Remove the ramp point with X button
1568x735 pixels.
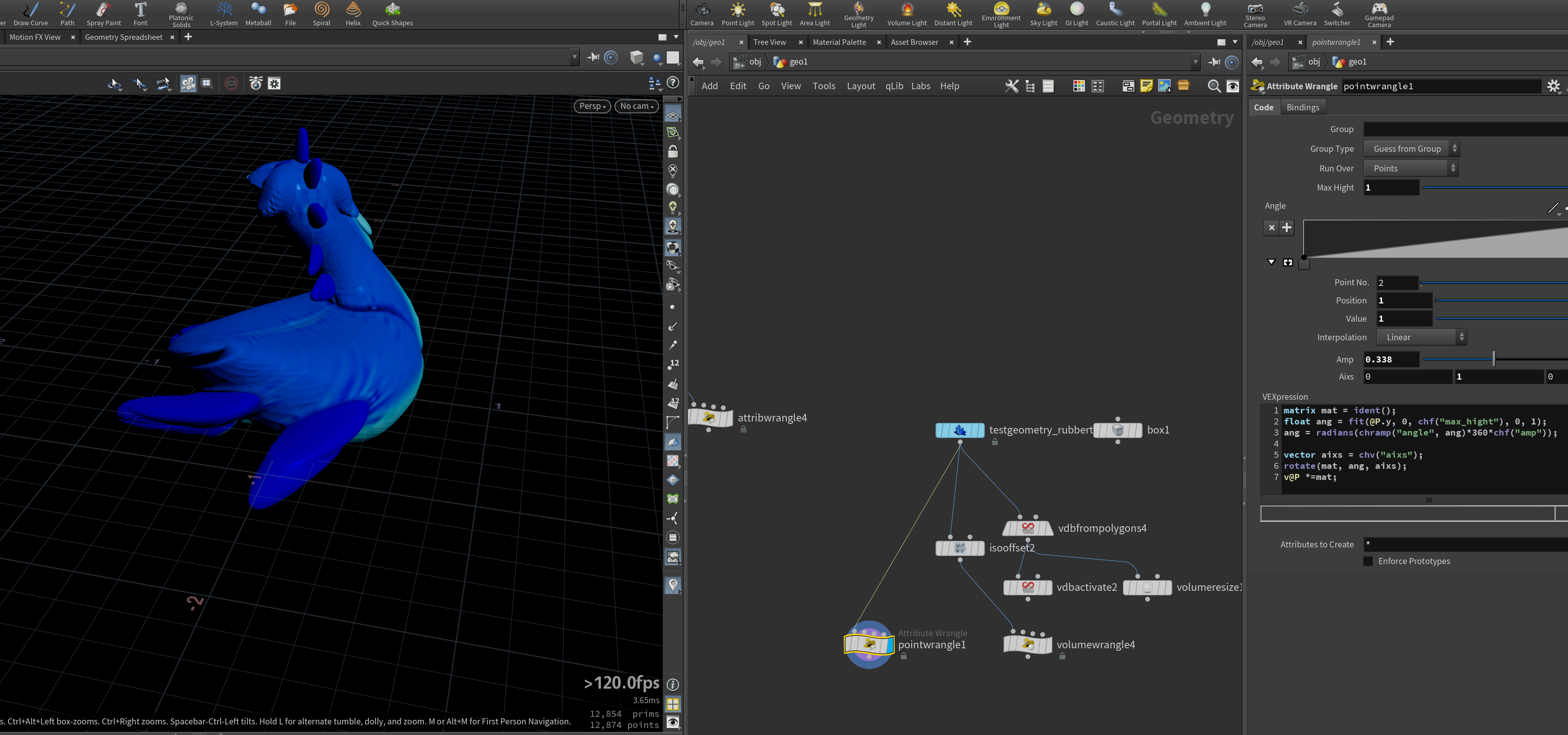1271,227
